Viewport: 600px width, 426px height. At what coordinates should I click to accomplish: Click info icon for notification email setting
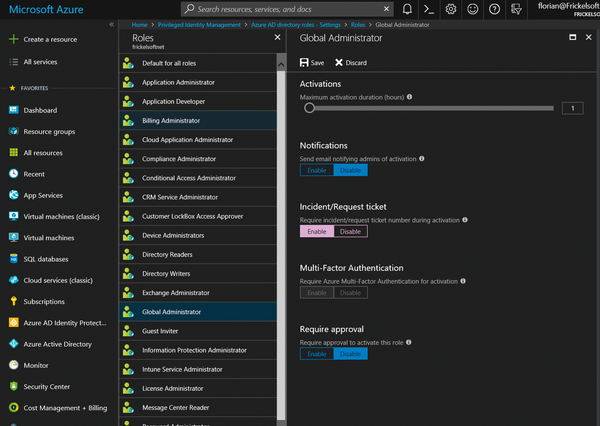tap(422, 158)
